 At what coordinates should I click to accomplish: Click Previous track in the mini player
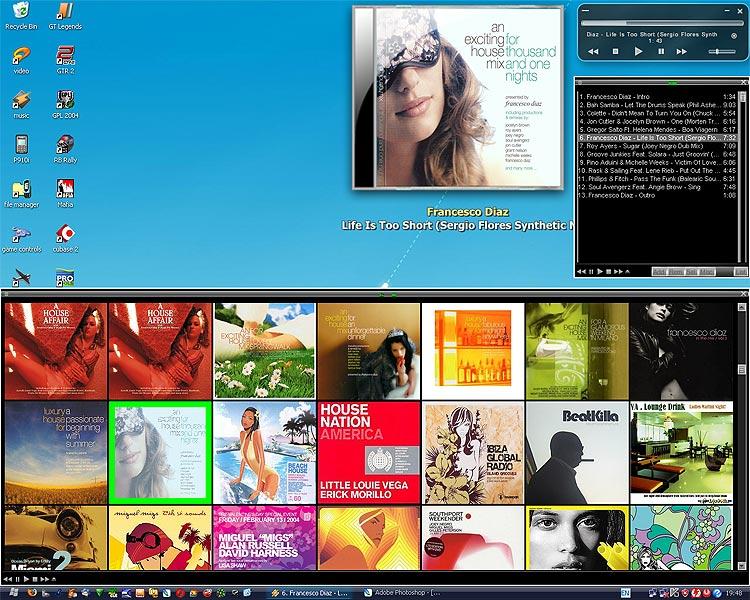click(593, 52)
